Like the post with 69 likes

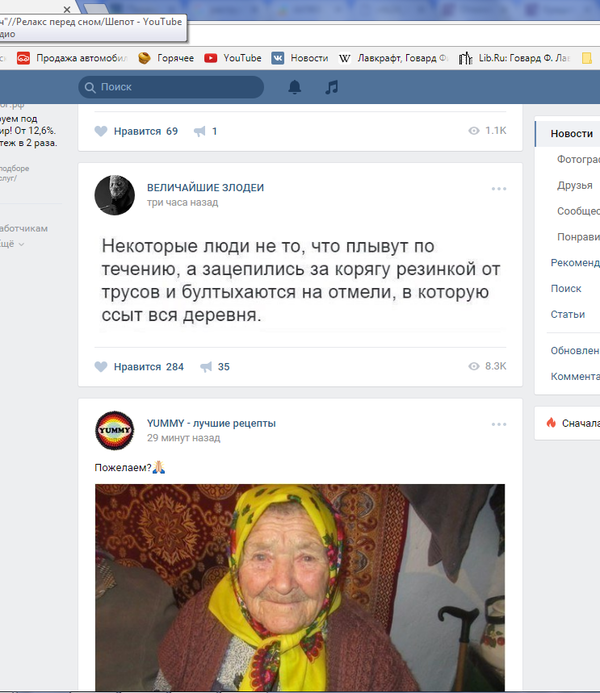136,131
